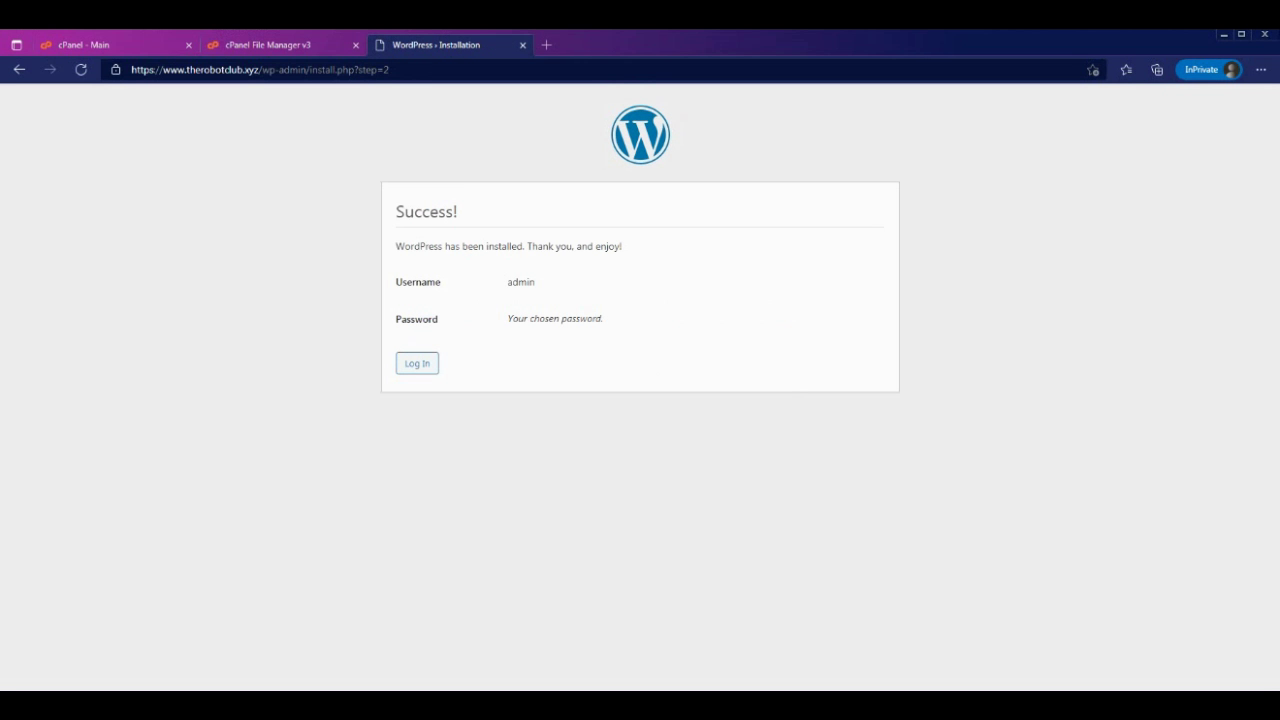
Task: Close the cPanel - Main tab
Action: (x=189, y=45)
